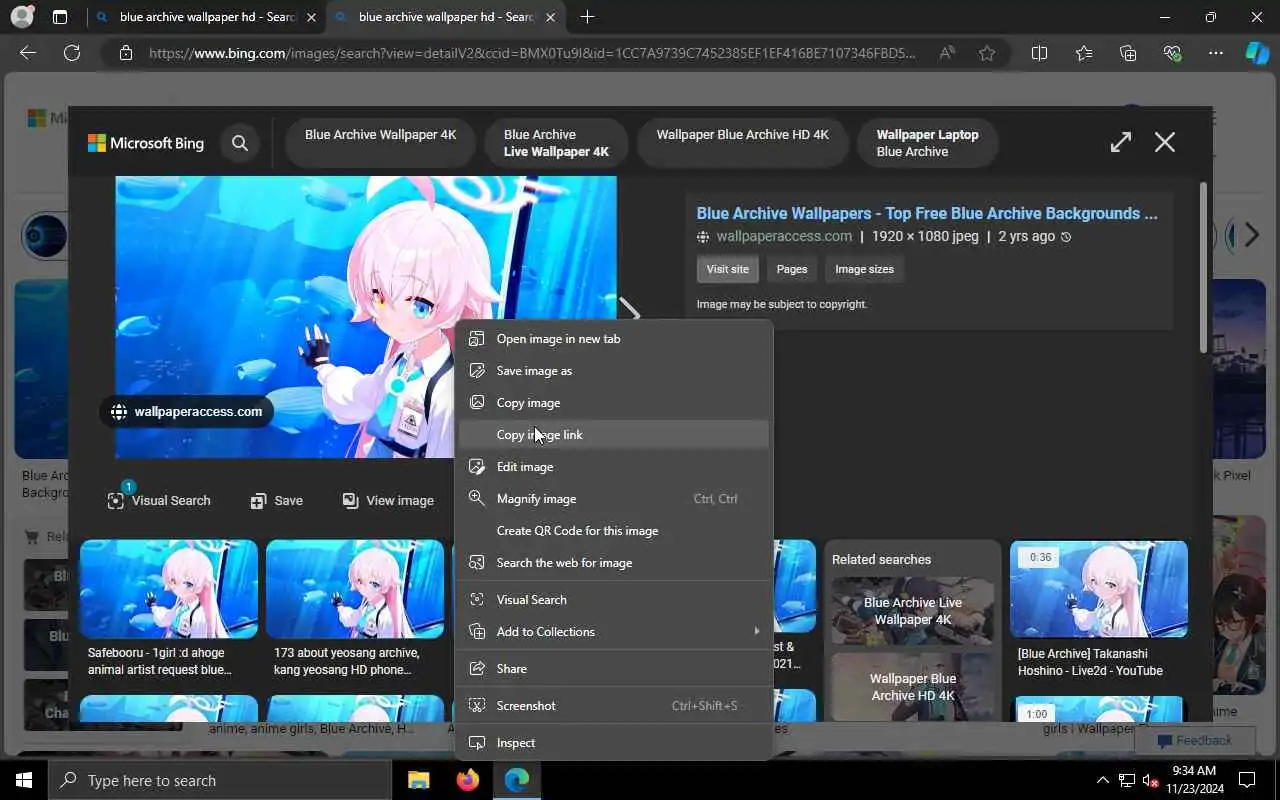Open tab actions menu icon

click(60, 17)
